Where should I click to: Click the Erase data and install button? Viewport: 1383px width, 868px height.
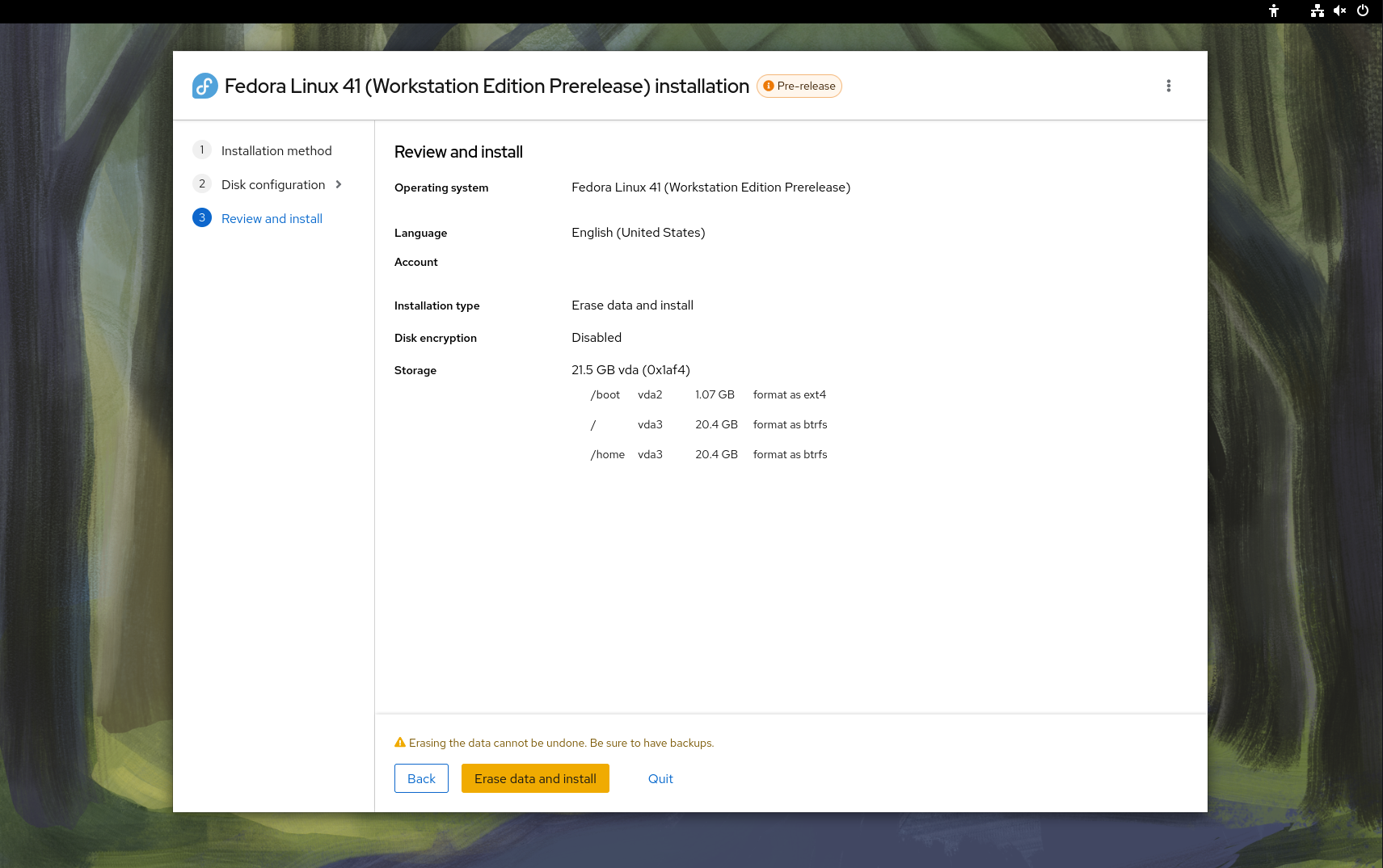535,778
